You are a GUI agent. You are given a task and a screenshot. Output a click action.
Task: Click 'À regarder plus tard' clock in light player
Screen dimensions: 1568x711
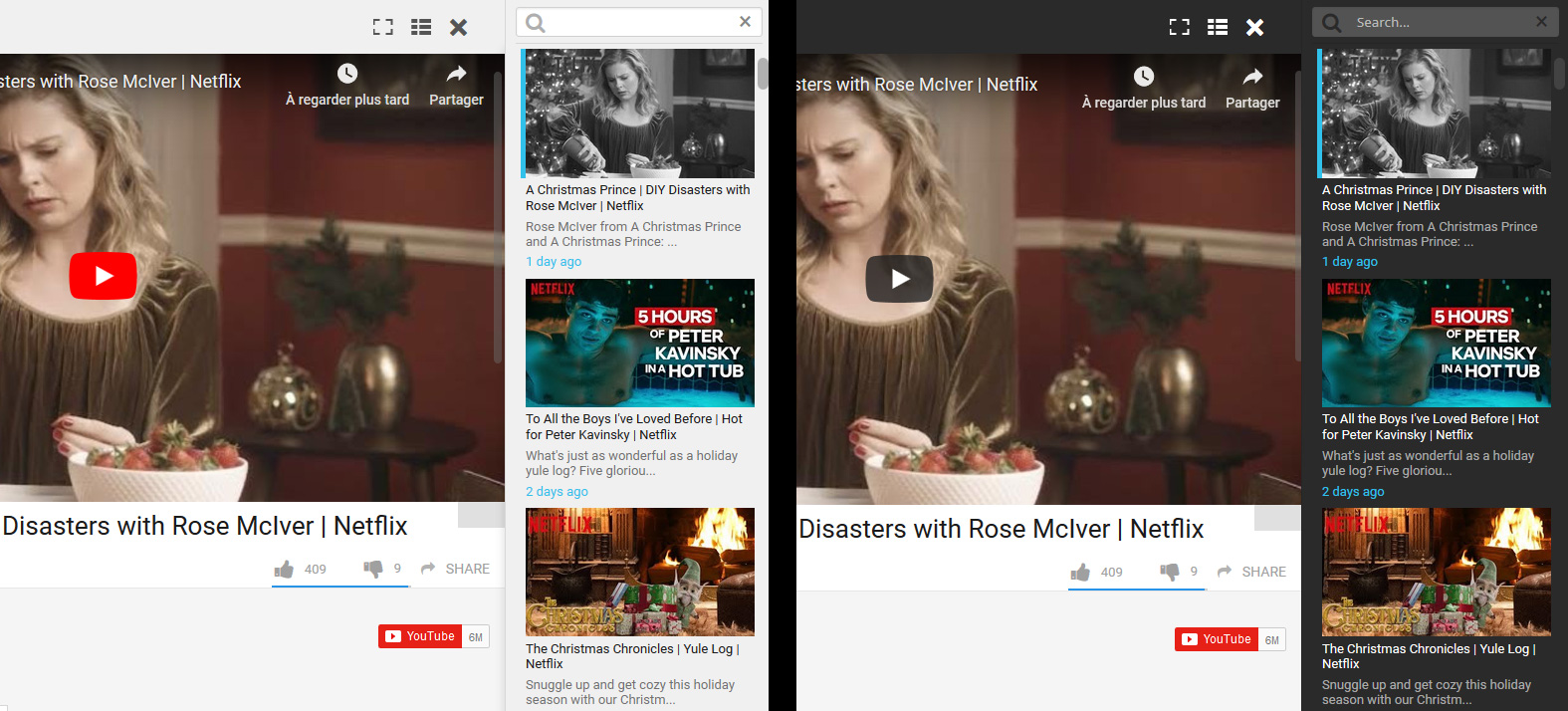tap(347, 74)
